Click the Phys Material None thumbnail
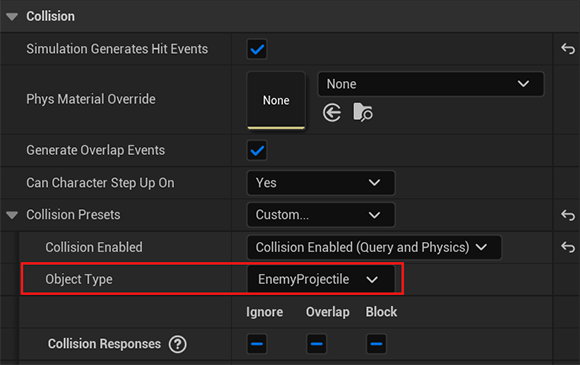 coord(276,100)
